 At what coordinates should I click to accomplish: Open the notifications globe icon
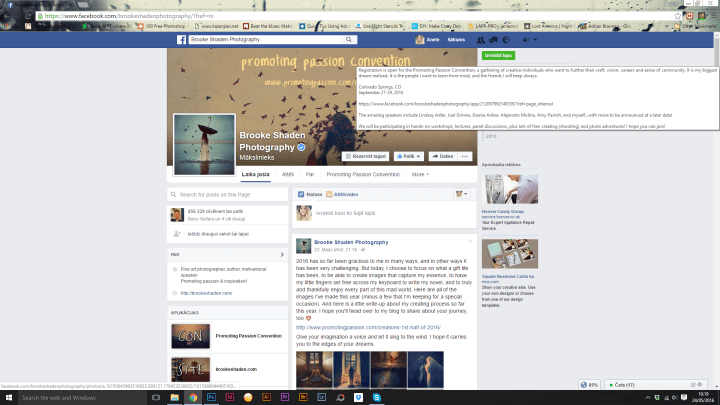509,40
